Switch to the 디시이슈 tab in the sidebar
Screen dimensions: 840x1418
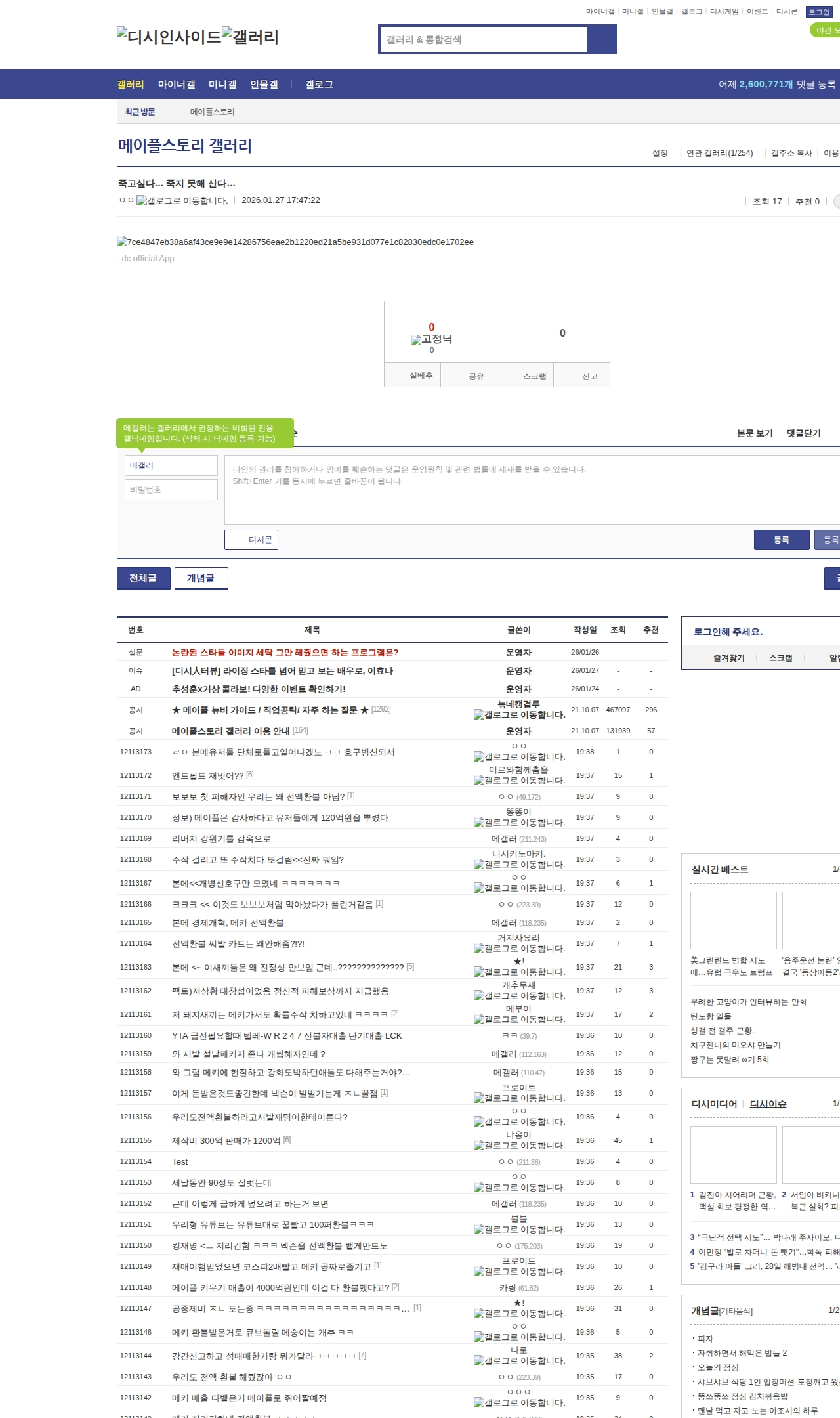pyautogui.click(x=768, y=1104)
